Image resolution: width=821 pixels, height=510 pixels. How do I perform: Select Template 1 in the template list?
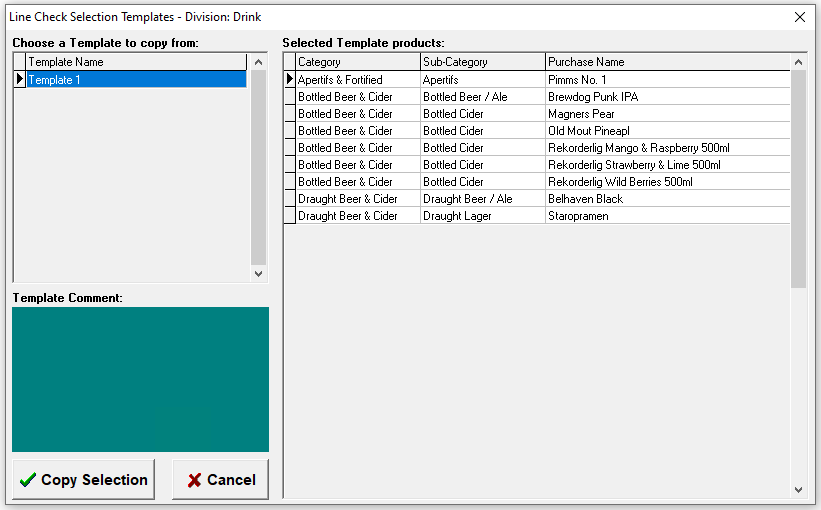(135, 80)
